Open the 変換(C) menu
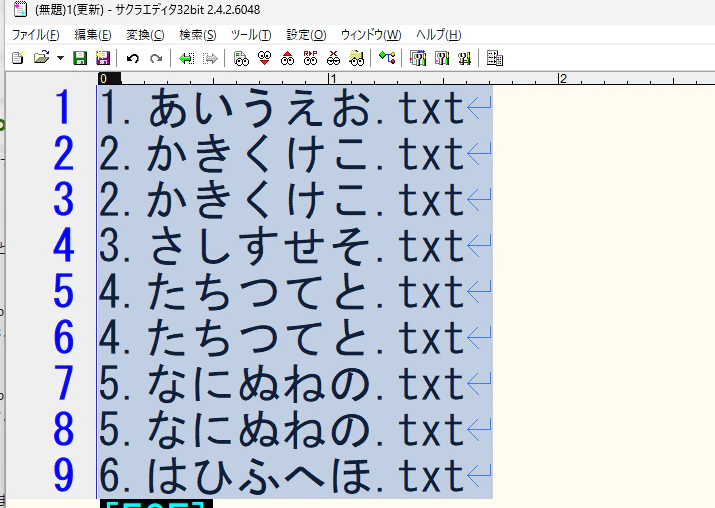The width and height of the screenshot is (715, 508). point(145,35)
